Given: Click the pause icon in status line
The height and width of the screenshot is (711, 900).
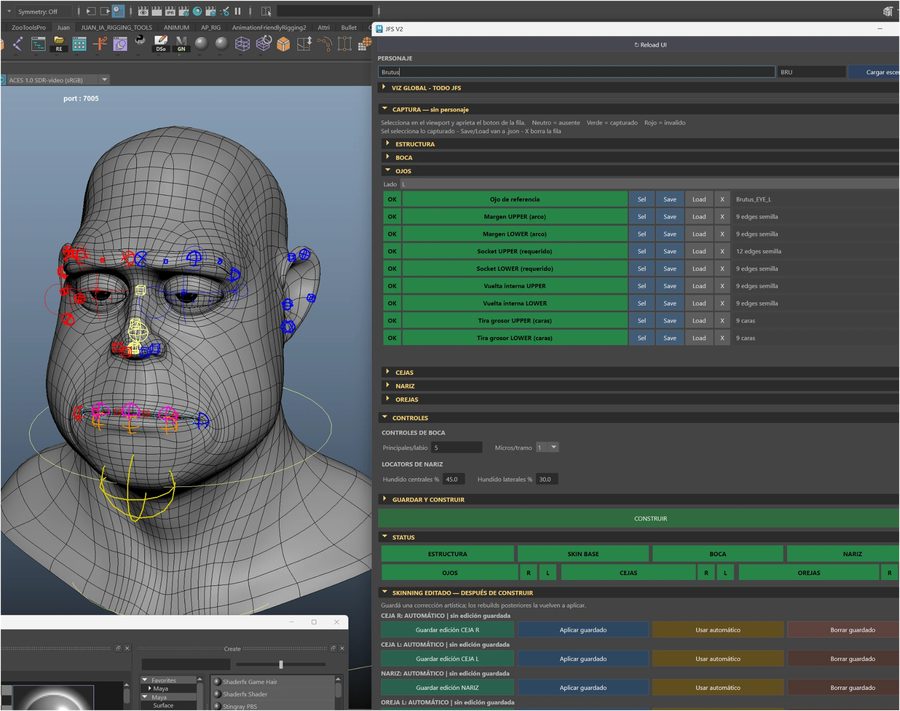Looking at the screenshot, I should (238, 11).
